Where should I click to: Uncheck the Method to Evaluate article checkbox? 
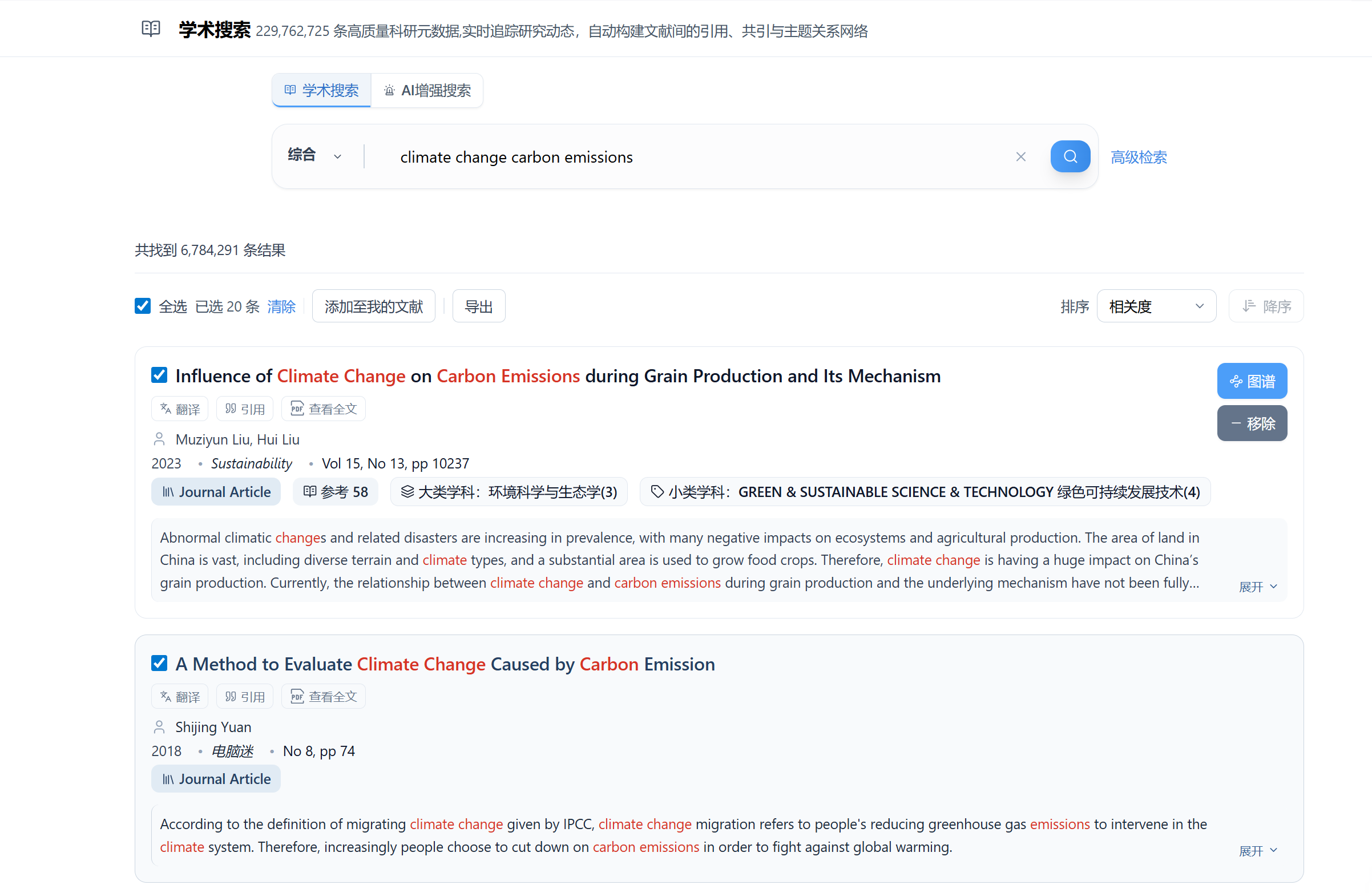159,663
